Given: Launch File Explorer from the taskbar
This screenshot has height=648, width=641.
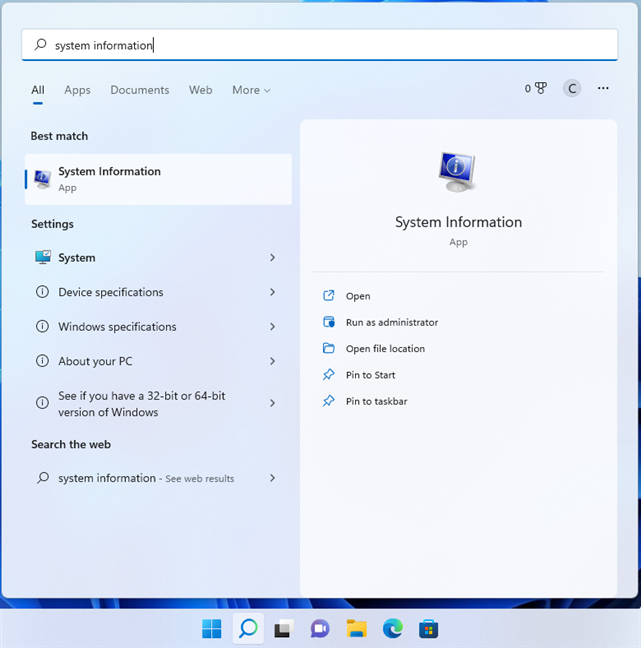Looking at the screenshot, I should pos(356,629).
